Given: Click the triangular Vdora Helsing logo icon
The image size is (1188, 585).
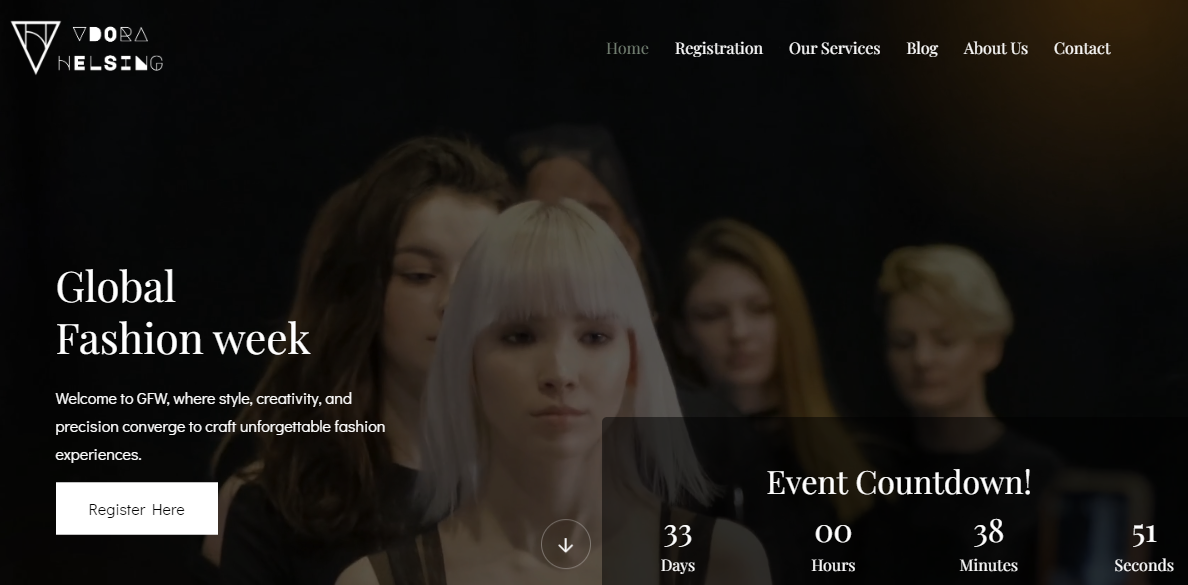Looking at the screenshot, I should [x=35, y=47].
